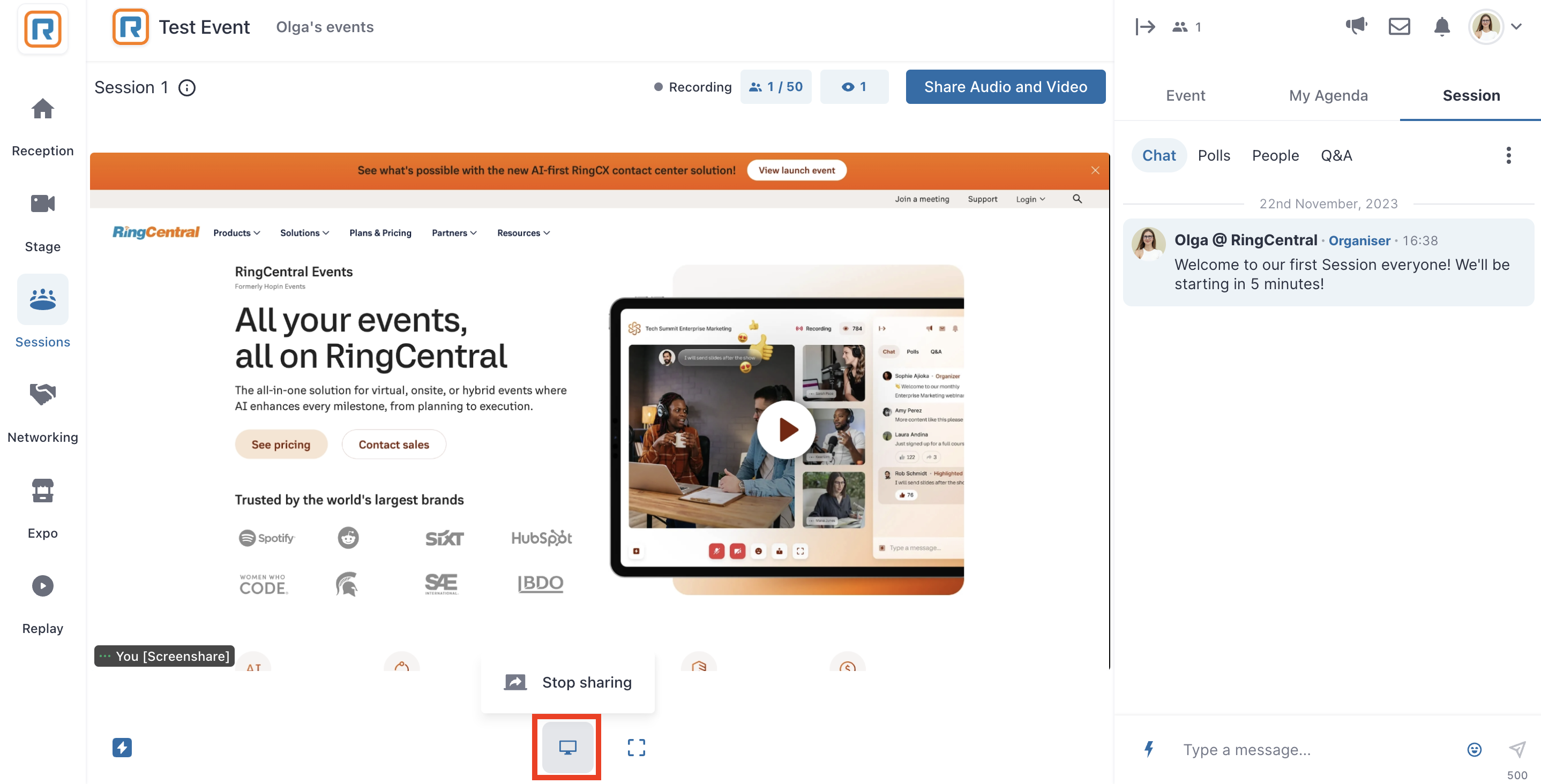This screenshot has height=784, width=1541.
Task: Click the RingCentral wordmark logo
Action: 155,232
